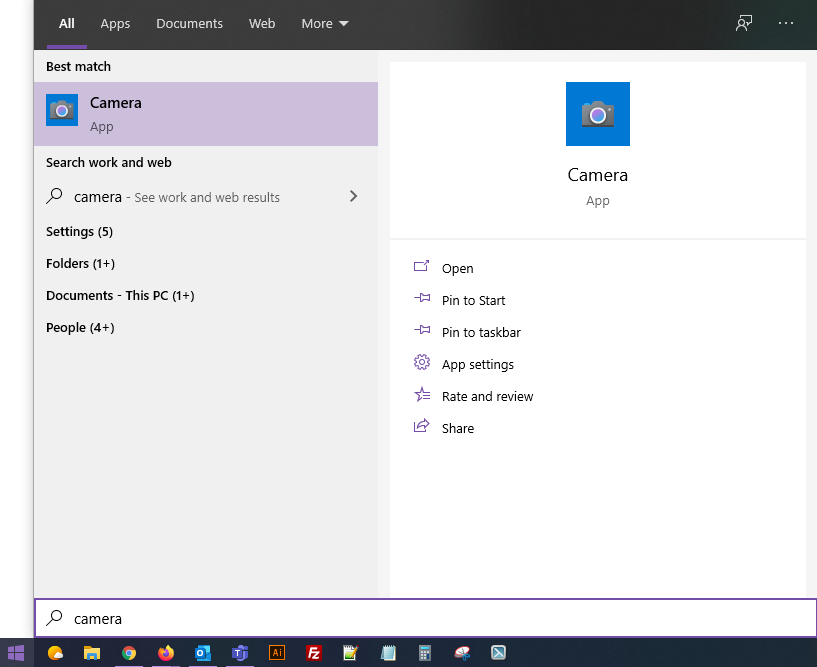Switch to the Documents search tab
This screenshot has height=667, width=817.
[x=189, y=24]
